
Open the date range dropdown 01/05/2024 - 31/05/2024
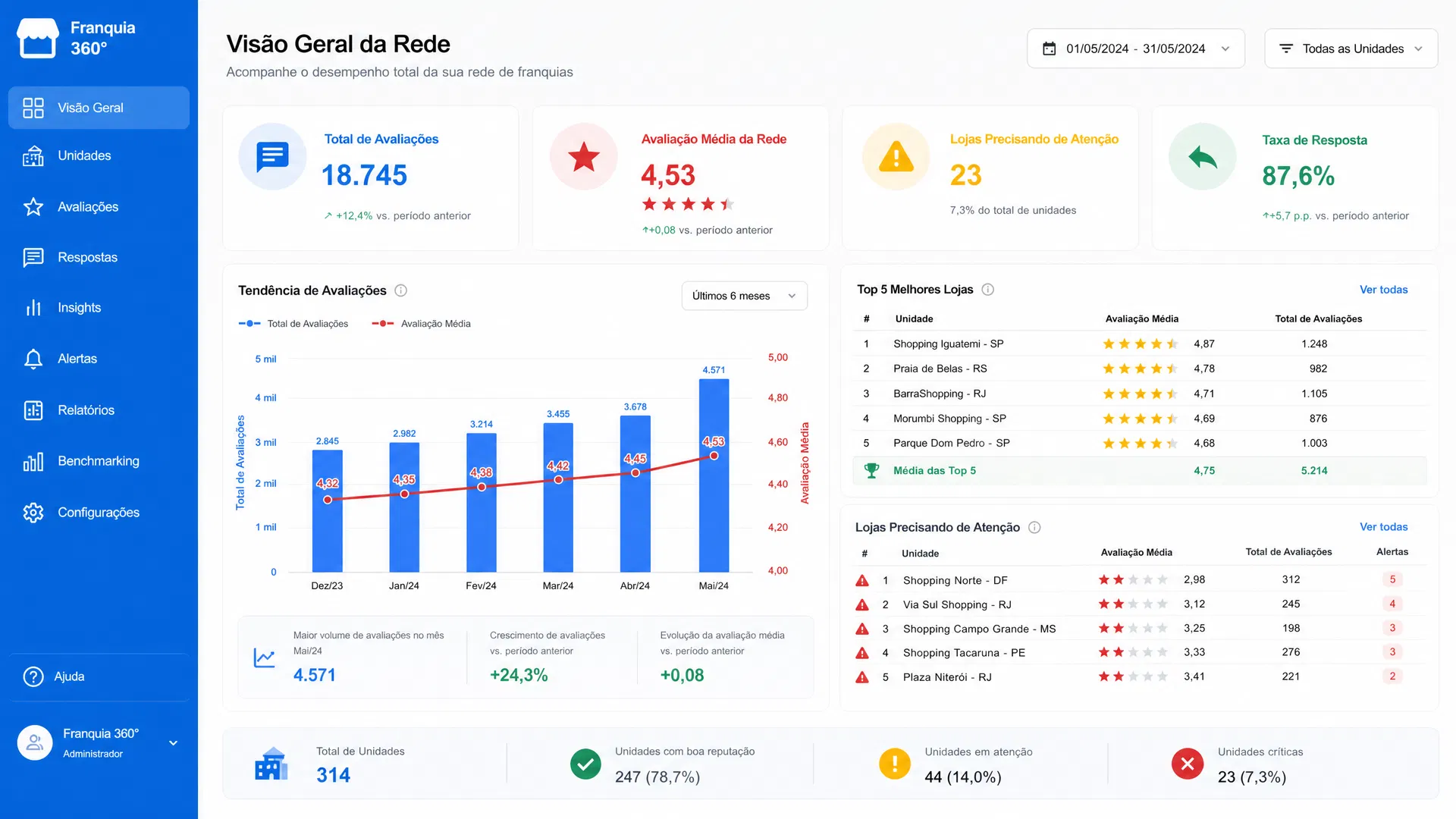pyautogui.click(x=1135, y=49)
